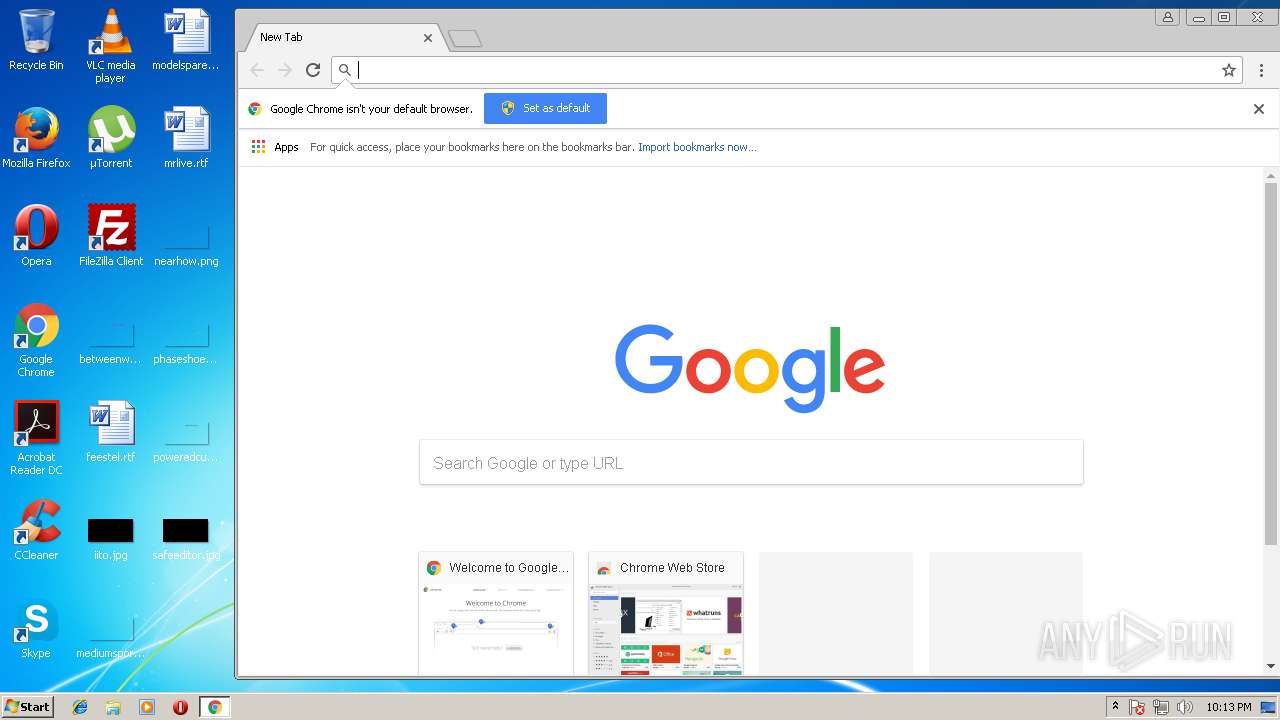Click the back navigation arrow

pyautogui.click(x=257, y=70)
